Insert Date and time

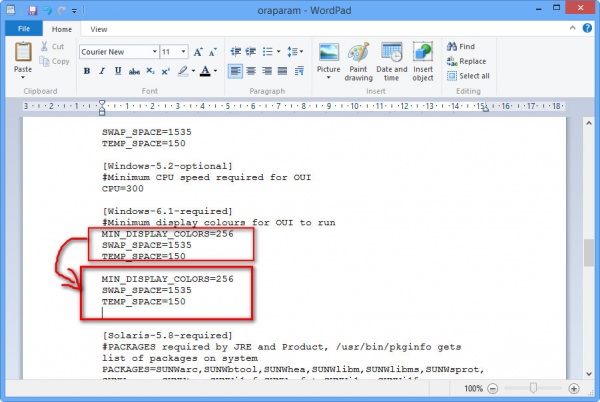(x=391, y=61)
